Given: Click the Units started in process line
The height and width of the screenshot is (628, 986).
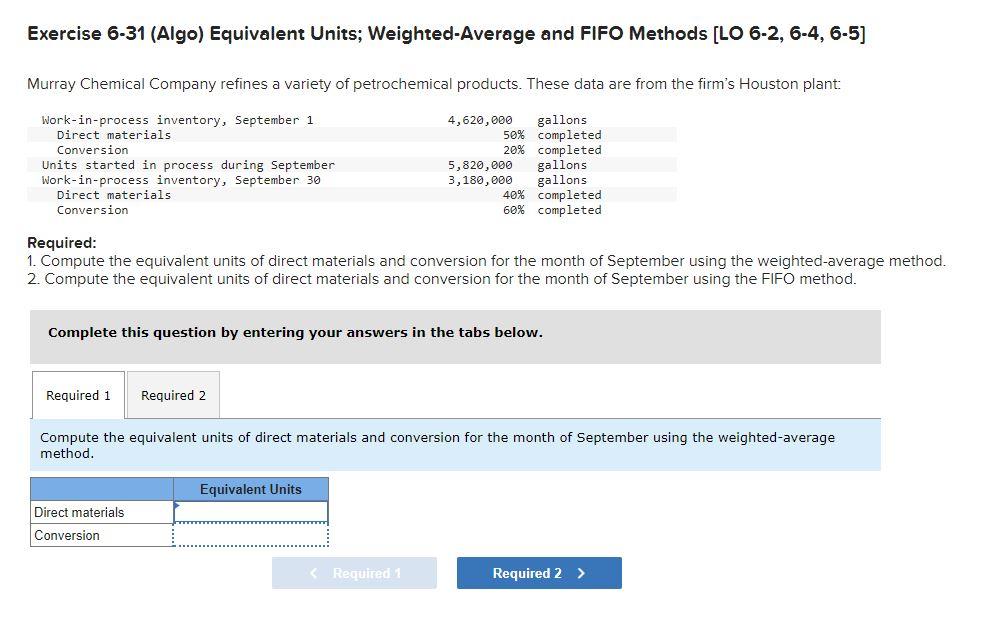Looking at the screenshot, I should coord(188,165).
